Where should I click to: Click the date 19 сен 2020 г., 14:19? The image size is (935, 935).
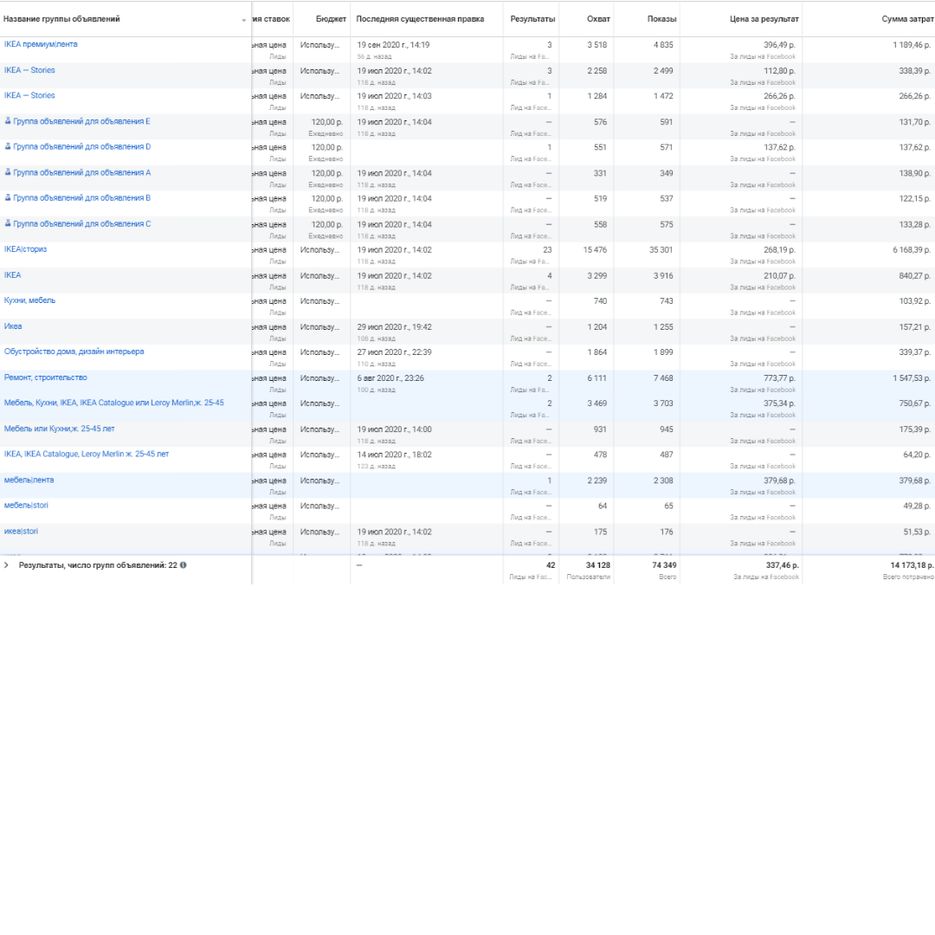393,45
